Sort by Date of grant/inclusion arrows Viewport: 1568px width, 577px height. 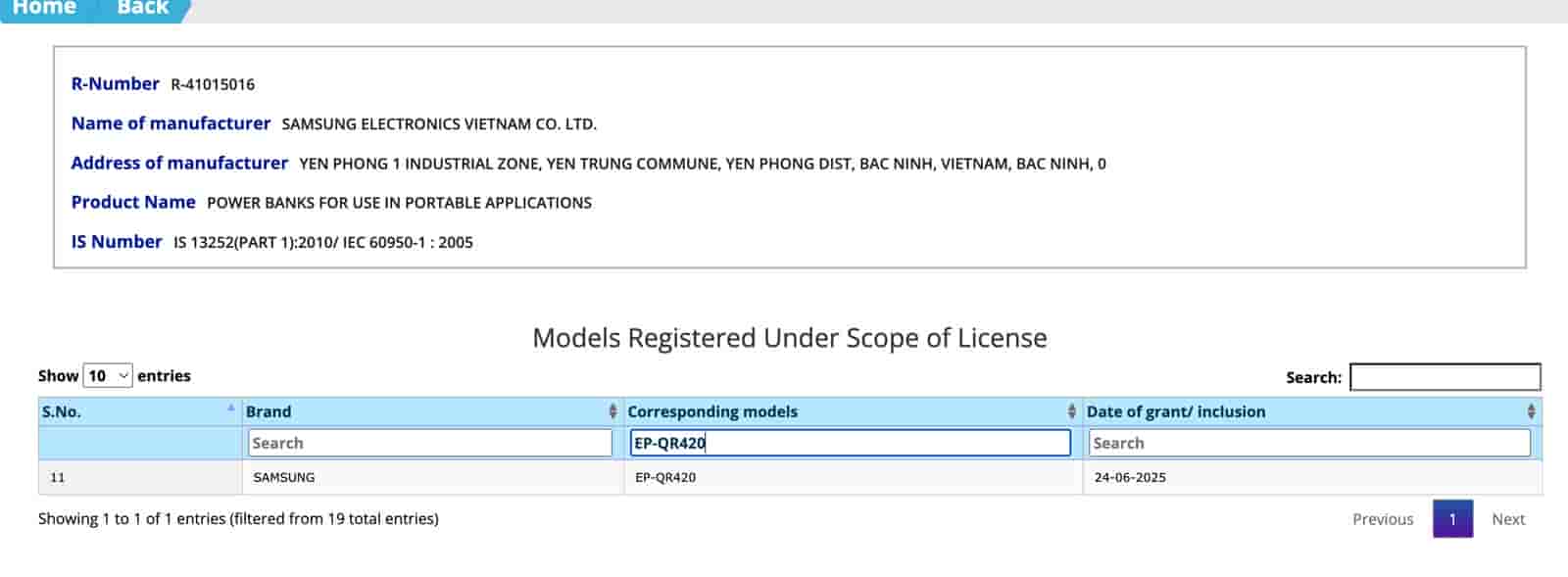click(1531, 411)
